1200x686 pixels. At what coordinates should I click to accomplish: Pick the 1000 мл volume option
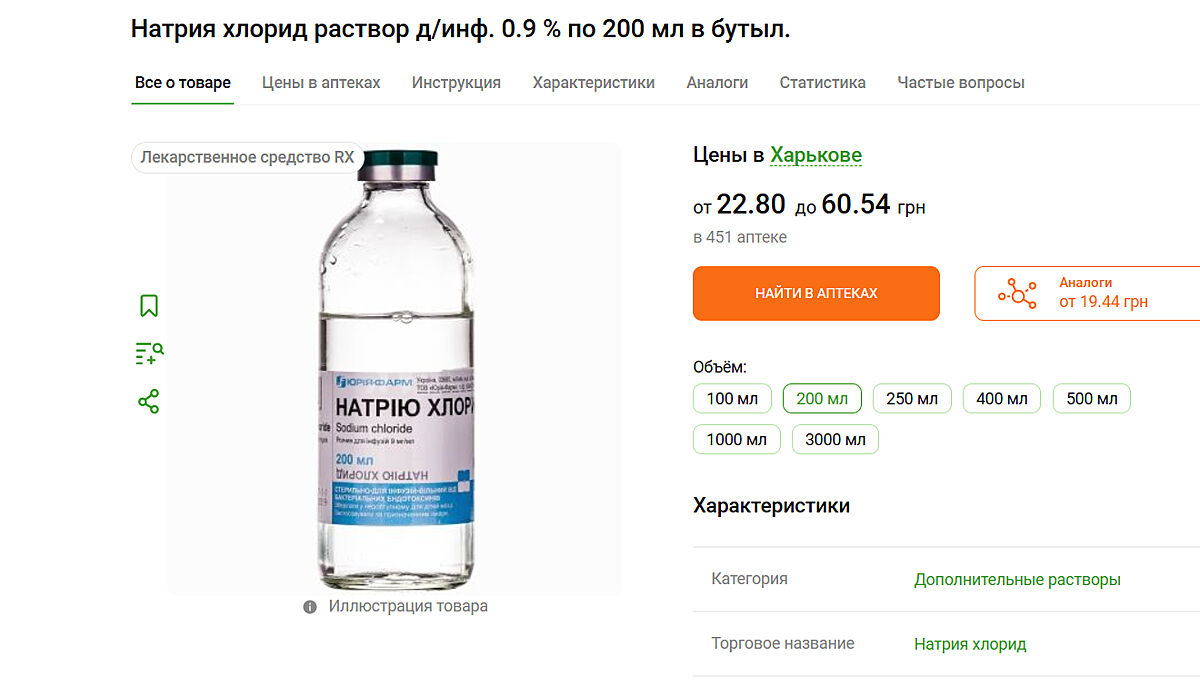pos(737,439)
